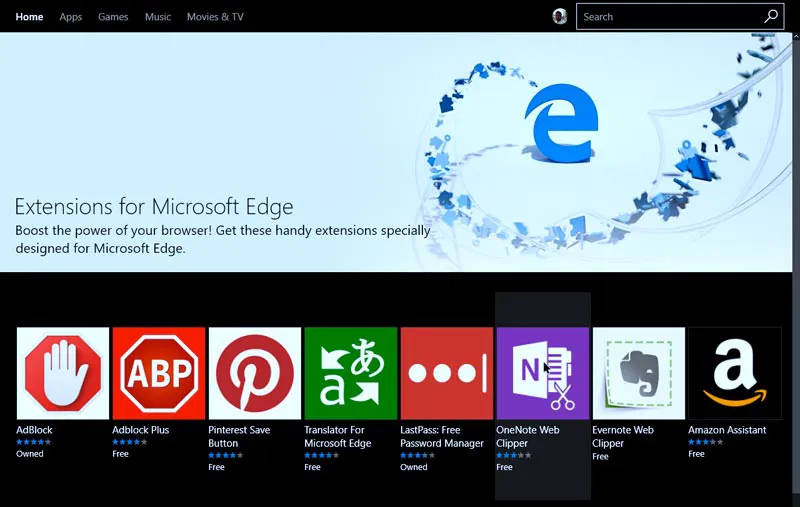The width and height of the screenshot is (800, 507).
Task: Click the star rating under Pinterest Save Button
Action: [226, 455]
